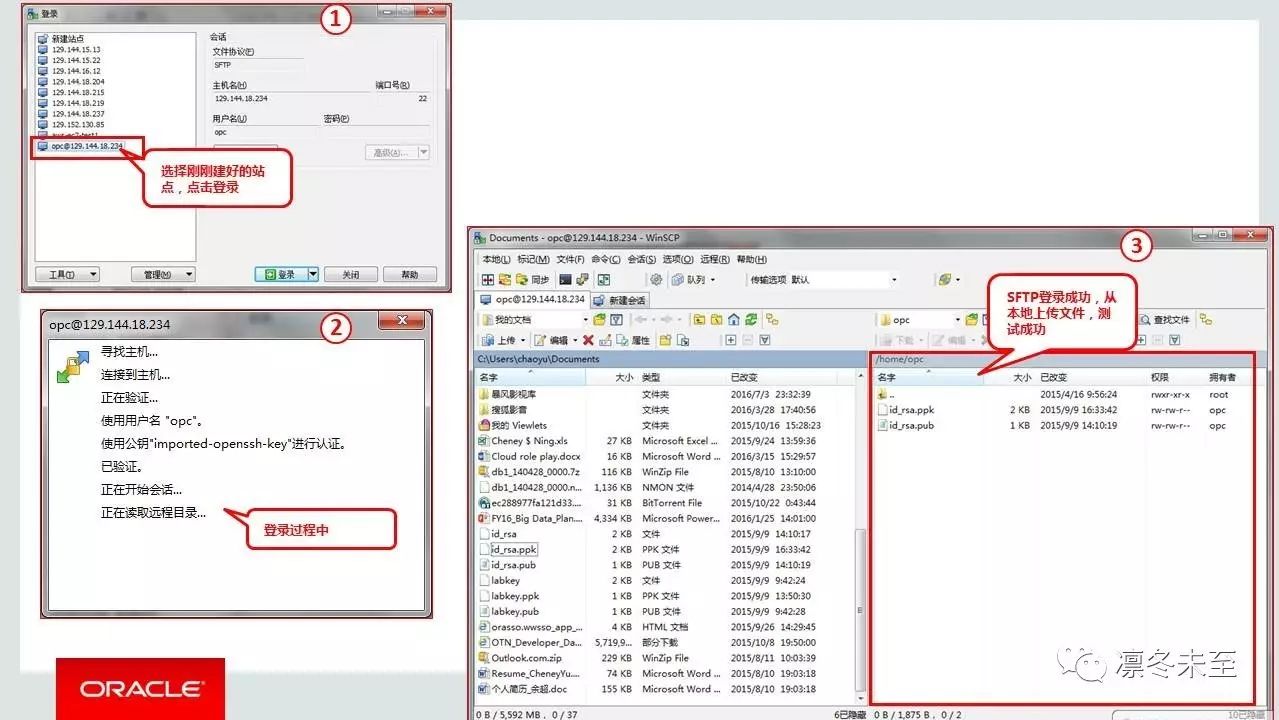The image size is (1279, 720).
Task: Click the local panel Filter icon beside 我的文档
Action: (616, 320)
